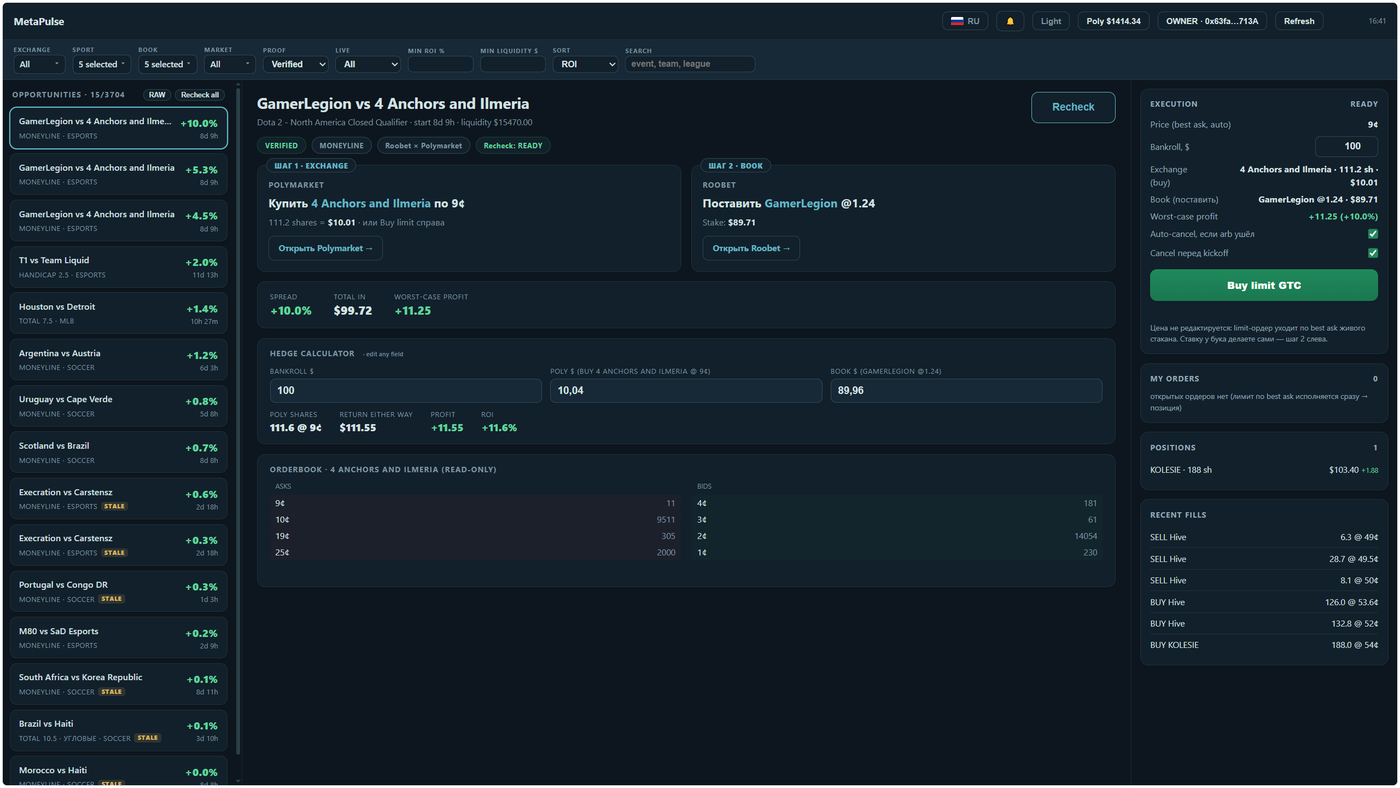Click the opportunities list scrollbar
Image resolution: width=1400 pixels, height=788 pixels.
238,420
